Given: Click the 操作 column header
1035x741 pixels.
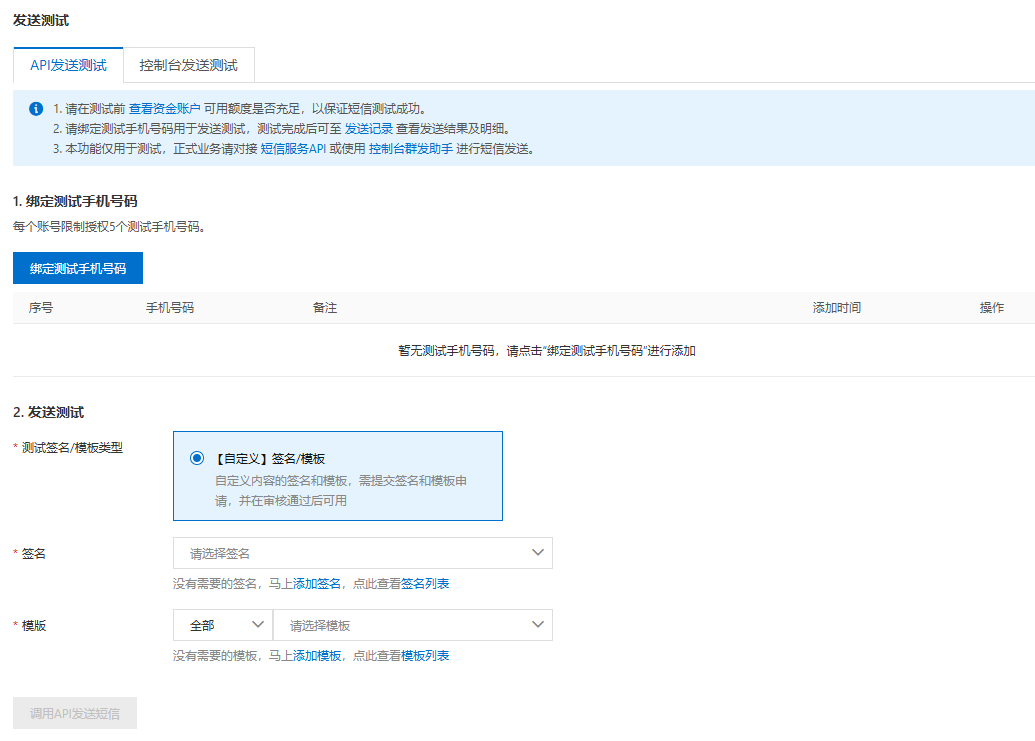Looking at the screenshot, I should pos(991,307).
